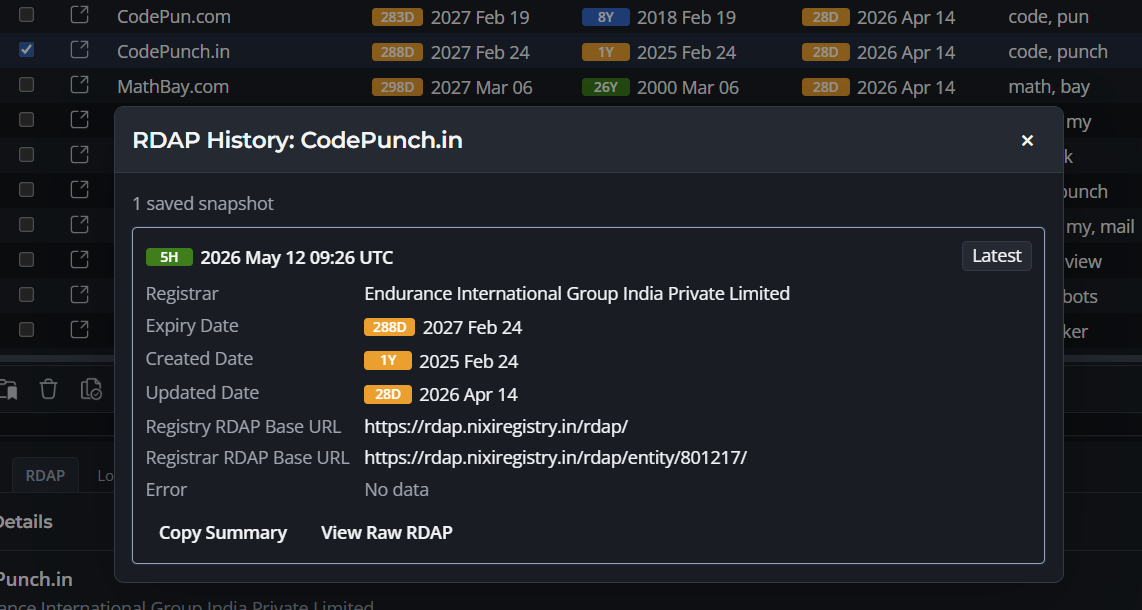Image resolution: width=1142 pixels, height=610 pixels.
Task: Click the '1 saved snapshot' text
Action: pos(203,204)
